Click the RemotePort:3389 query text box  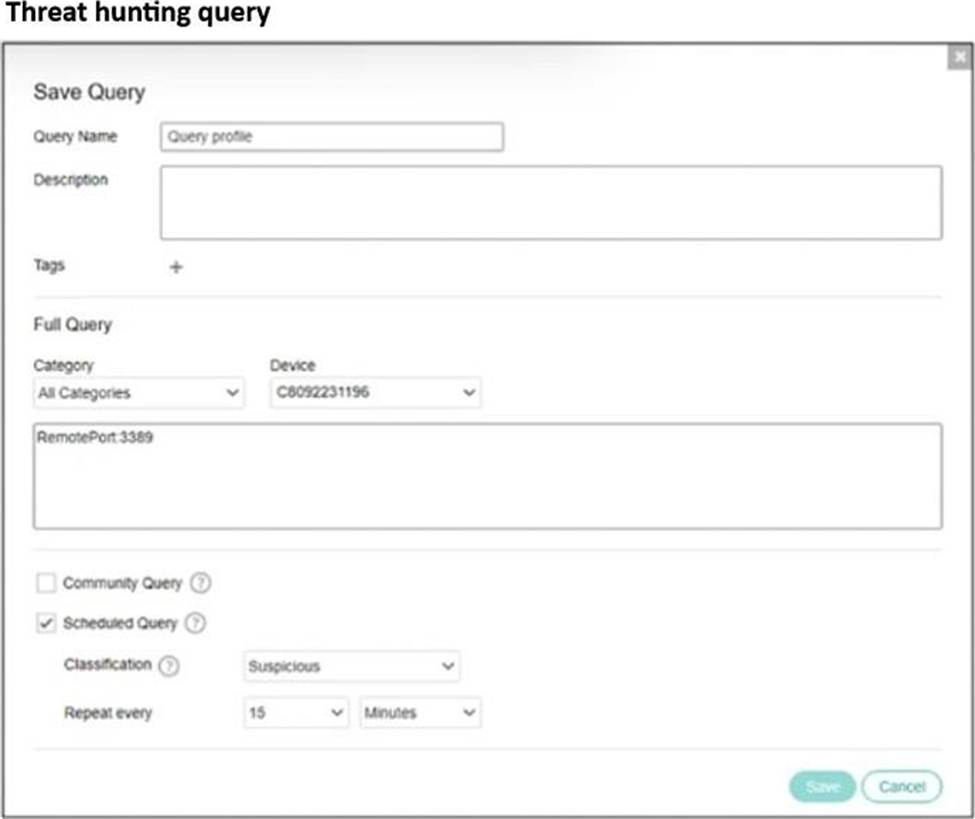(487, 476)
